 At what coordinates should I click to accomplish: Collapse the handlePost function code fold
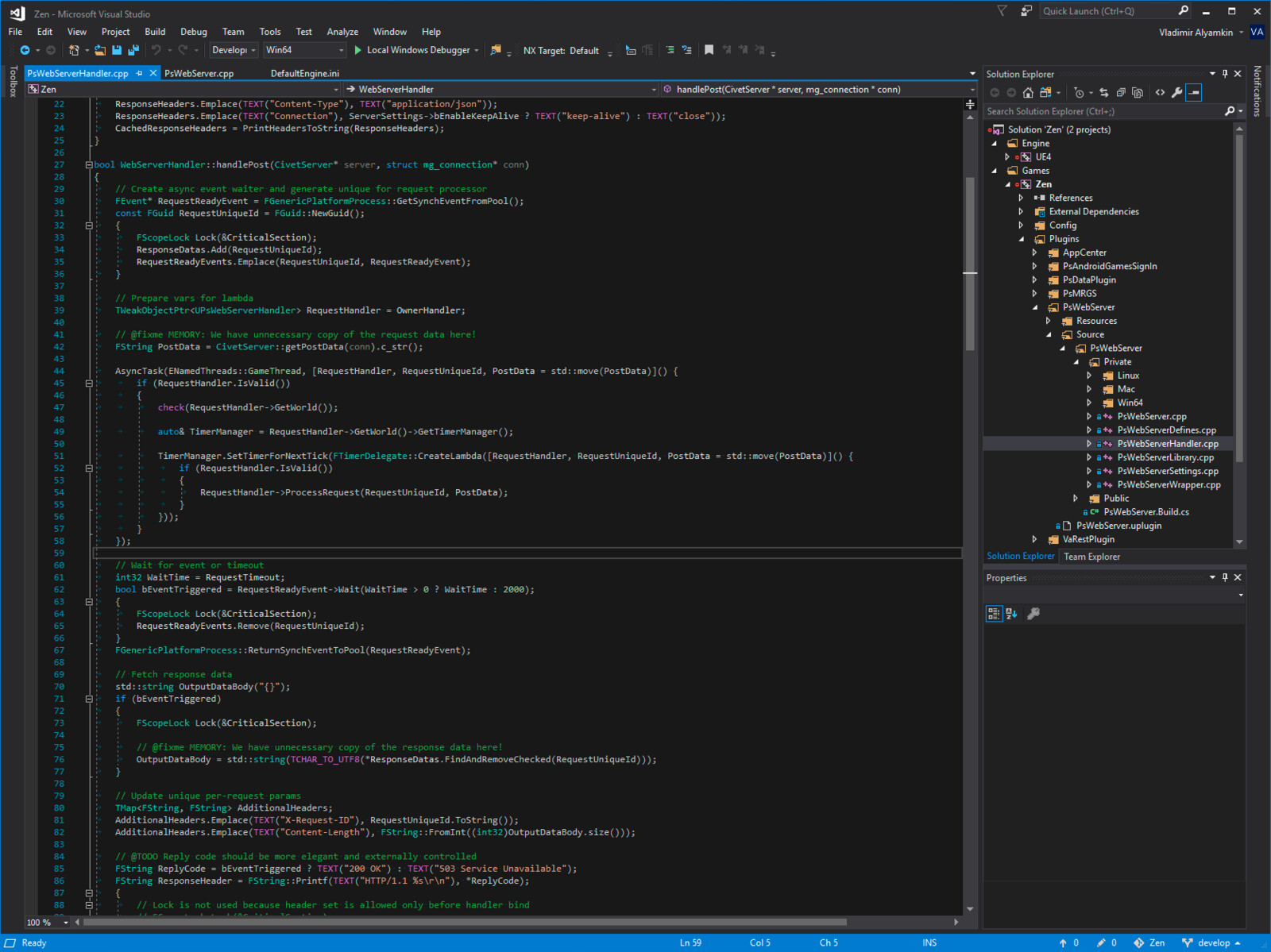[x=89, y=165]
